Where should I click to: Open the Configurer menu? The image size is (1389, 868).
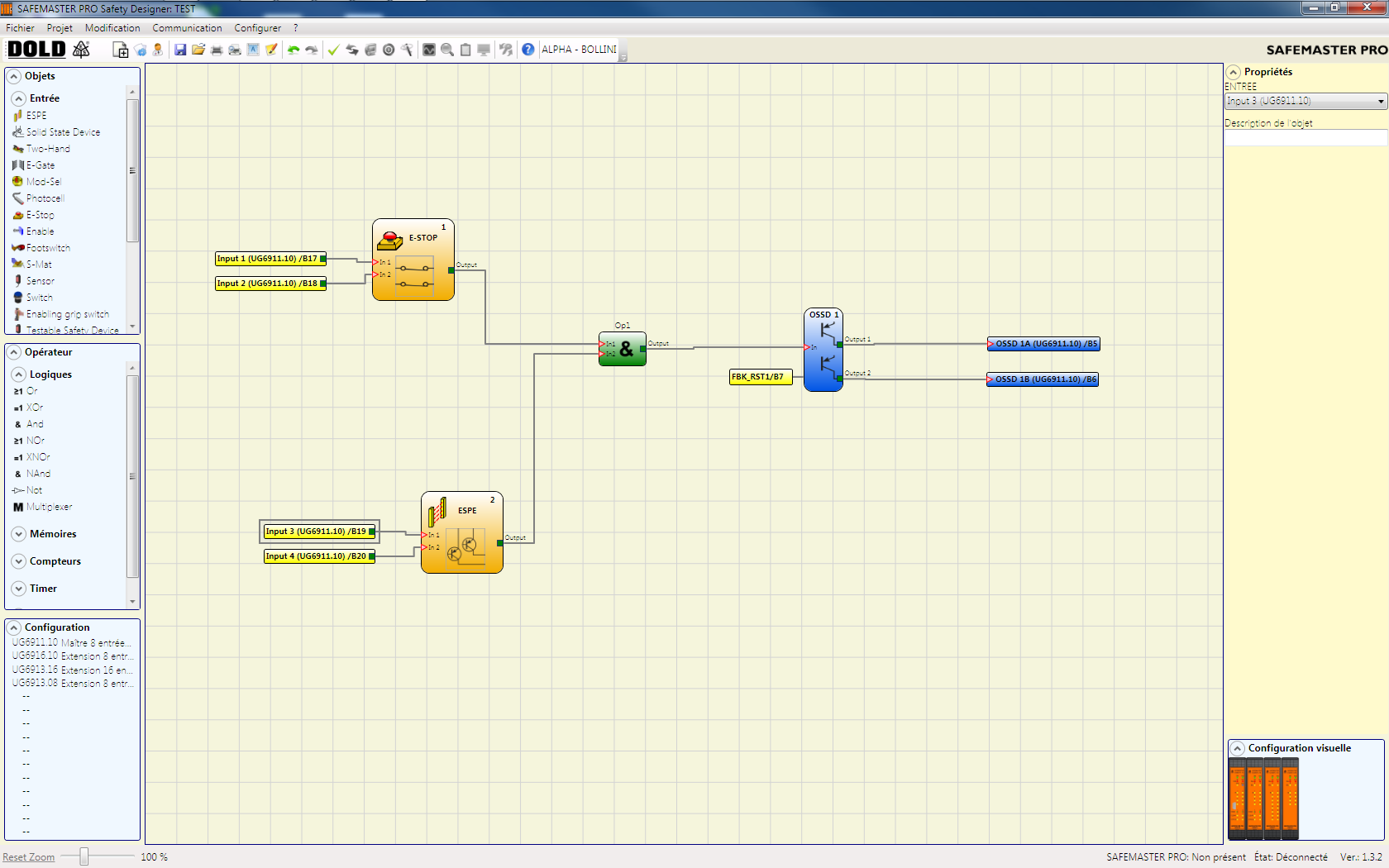coord(258,28)
